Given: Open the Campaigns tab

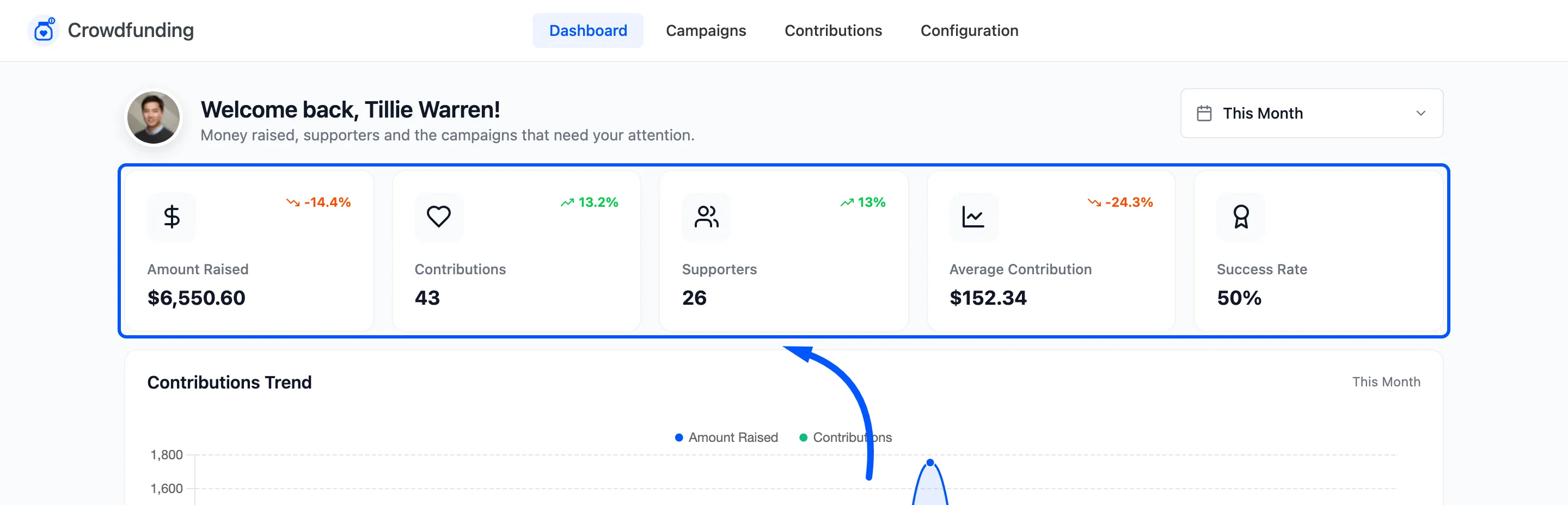Looking at the screenshot, I should click(706, 30).
